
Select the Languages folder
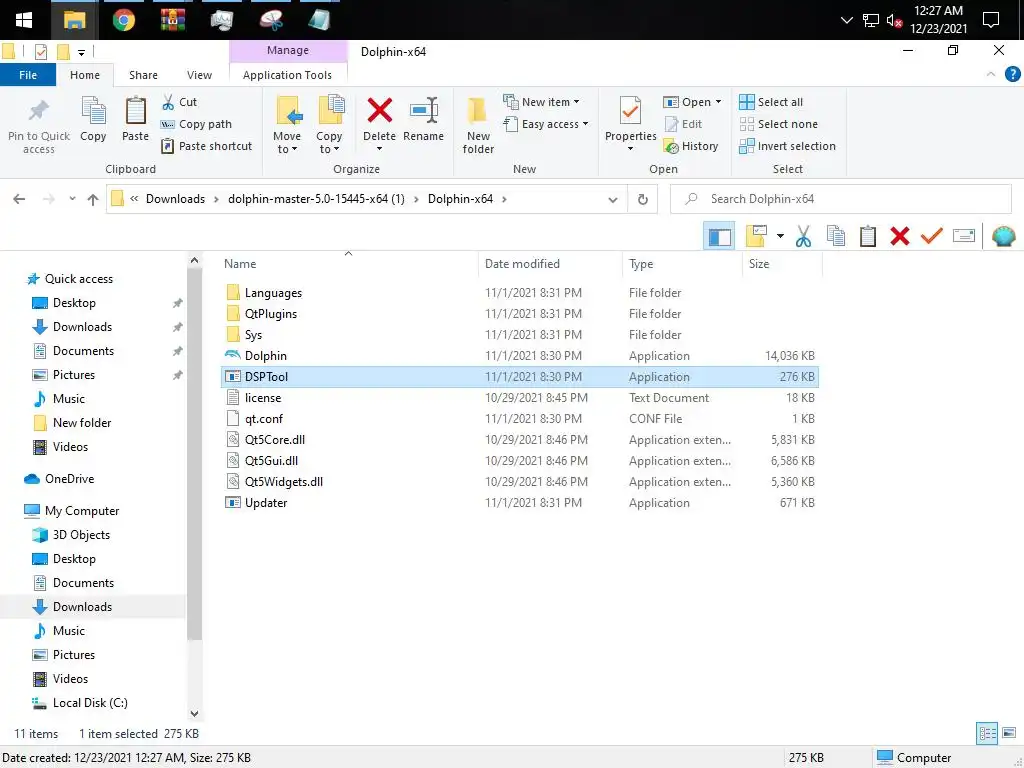(x=520, y=293)
